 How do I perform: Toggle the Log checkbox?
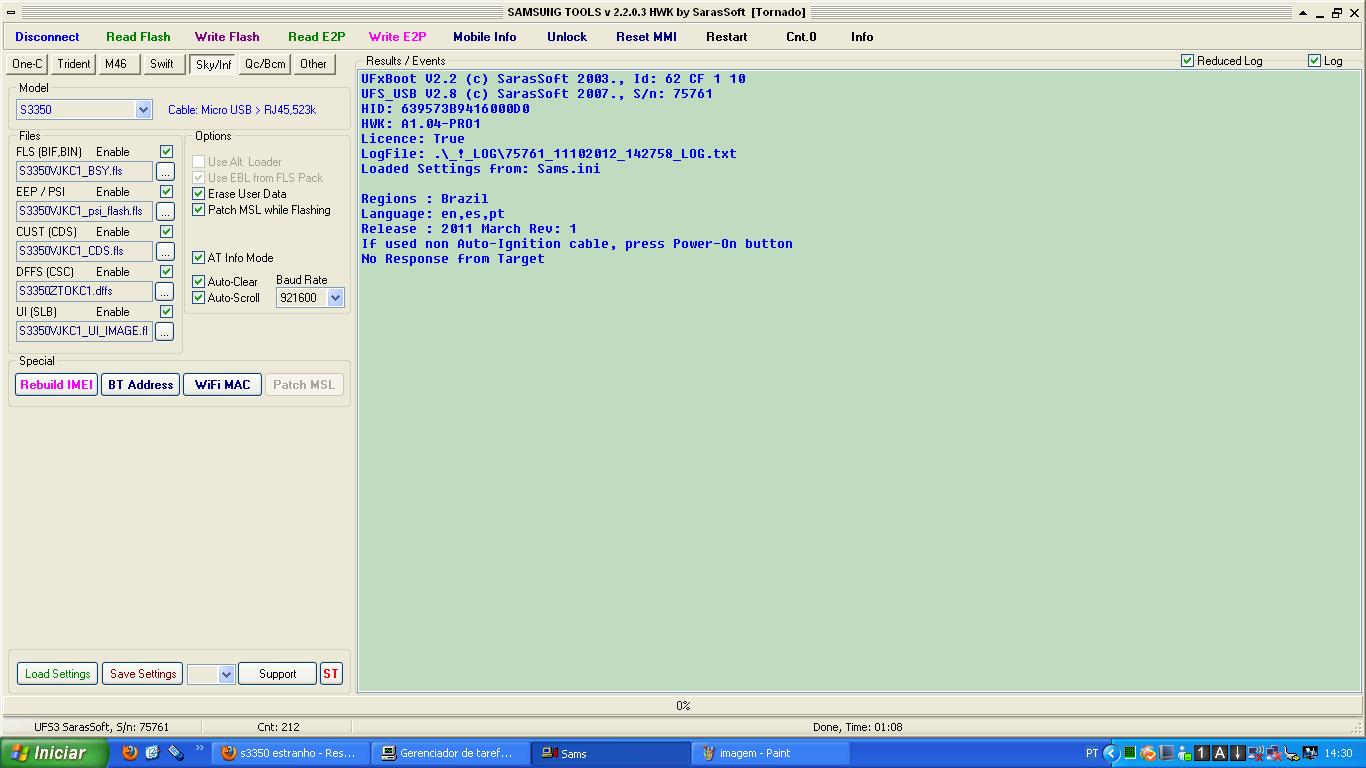coord(1314,61)
